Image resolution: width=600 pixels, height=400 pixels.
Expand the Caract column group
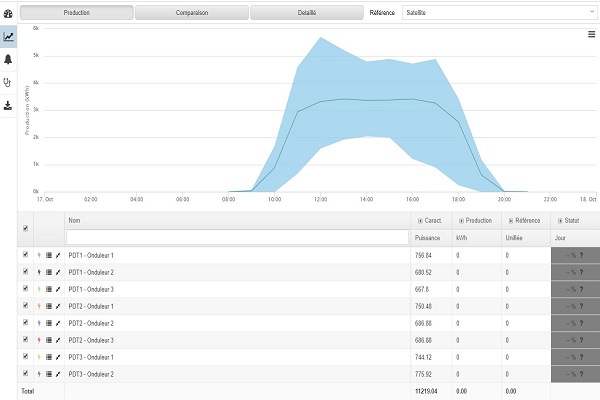[420, 221]
